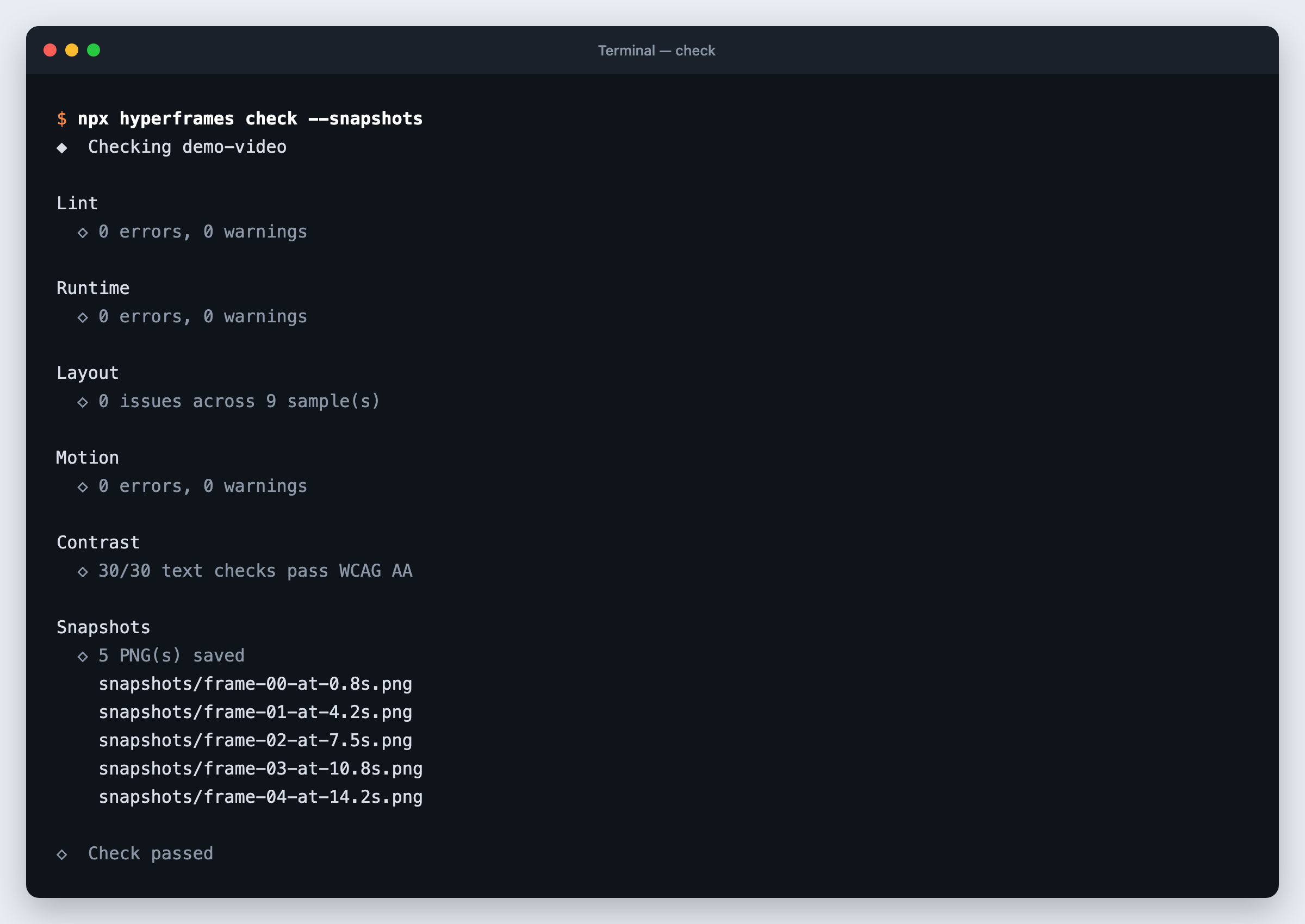The width and height of the screenshot is (1305, 924).
Task: Click the diamond bullet under Lint
Action: point(83,233)
